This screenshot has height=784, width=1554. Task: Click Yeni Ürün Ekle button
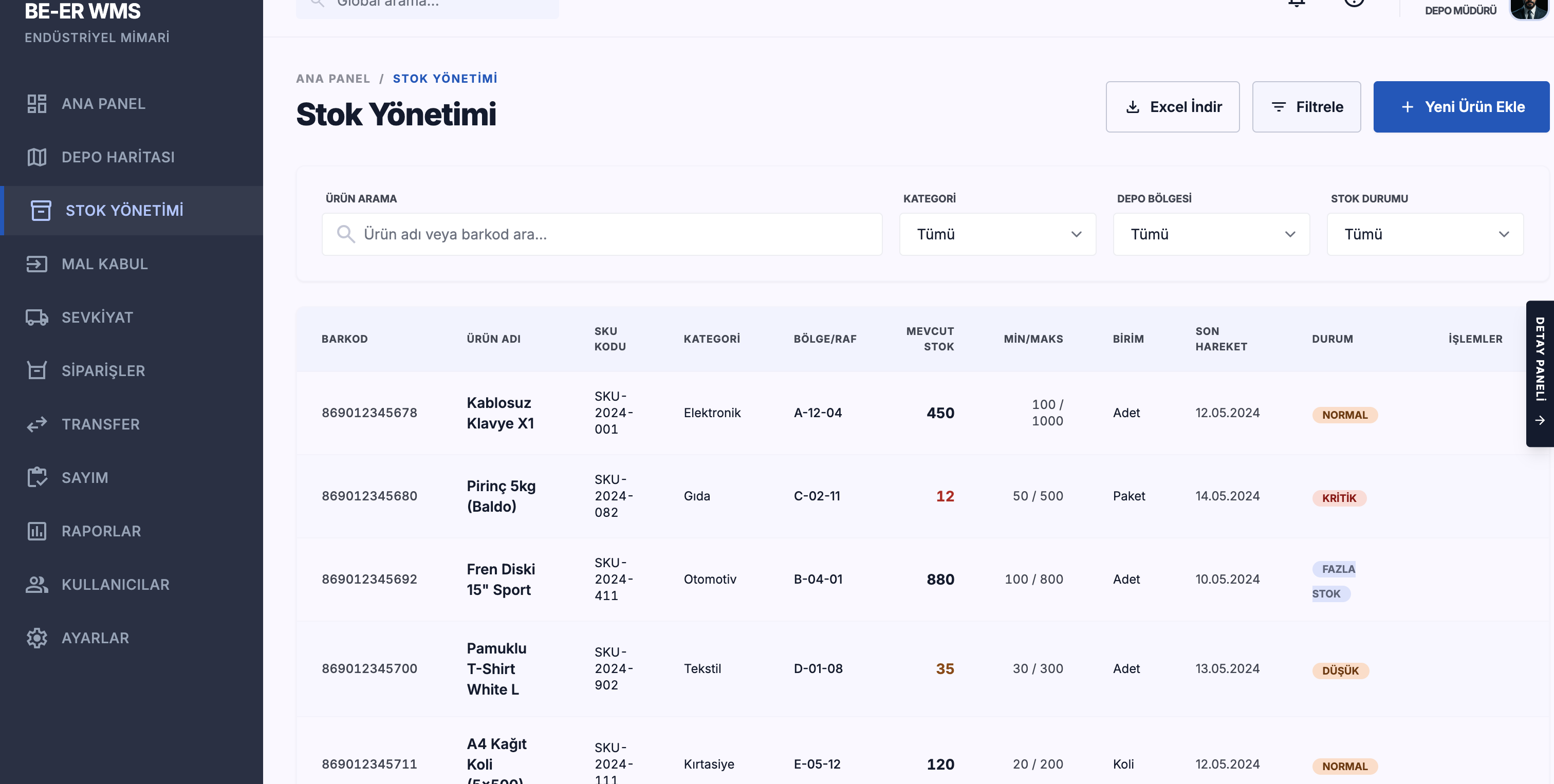[x=1461, y=107]
